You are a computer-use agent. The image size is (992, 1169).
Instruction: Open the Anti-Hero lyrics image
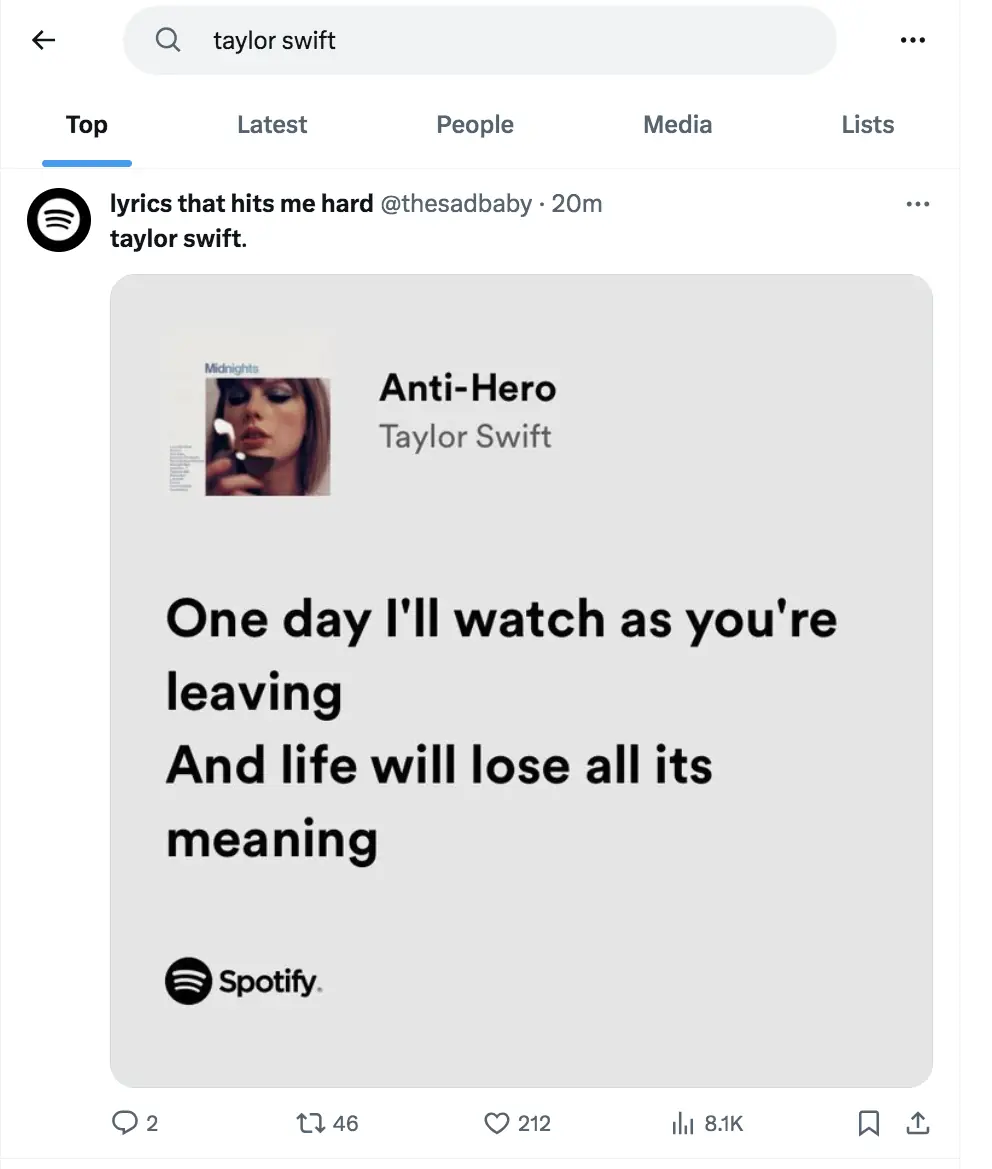(x=521, y=680)
